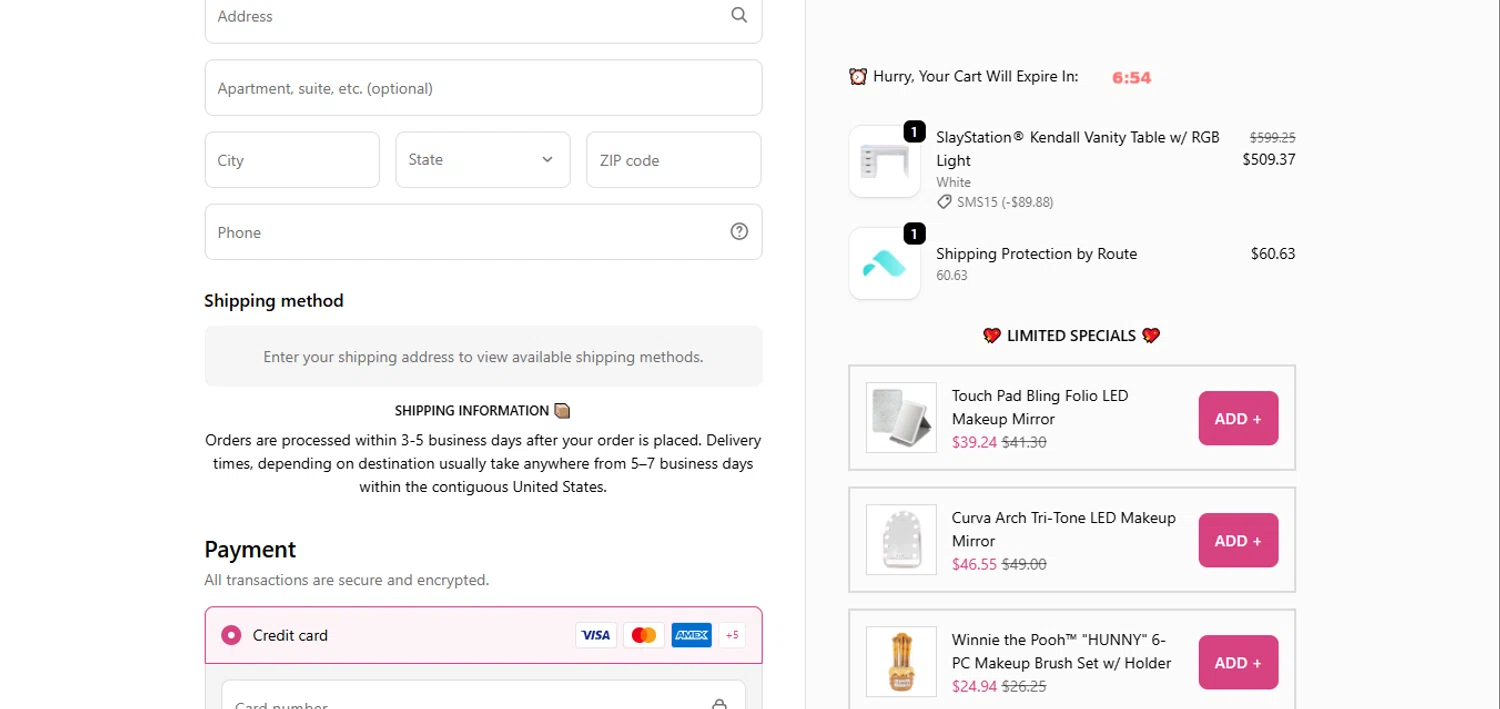This screenshot has height=709, width=1500.
Task: Click the City input field
Action: pyautogui.click(x=292, y=160)
